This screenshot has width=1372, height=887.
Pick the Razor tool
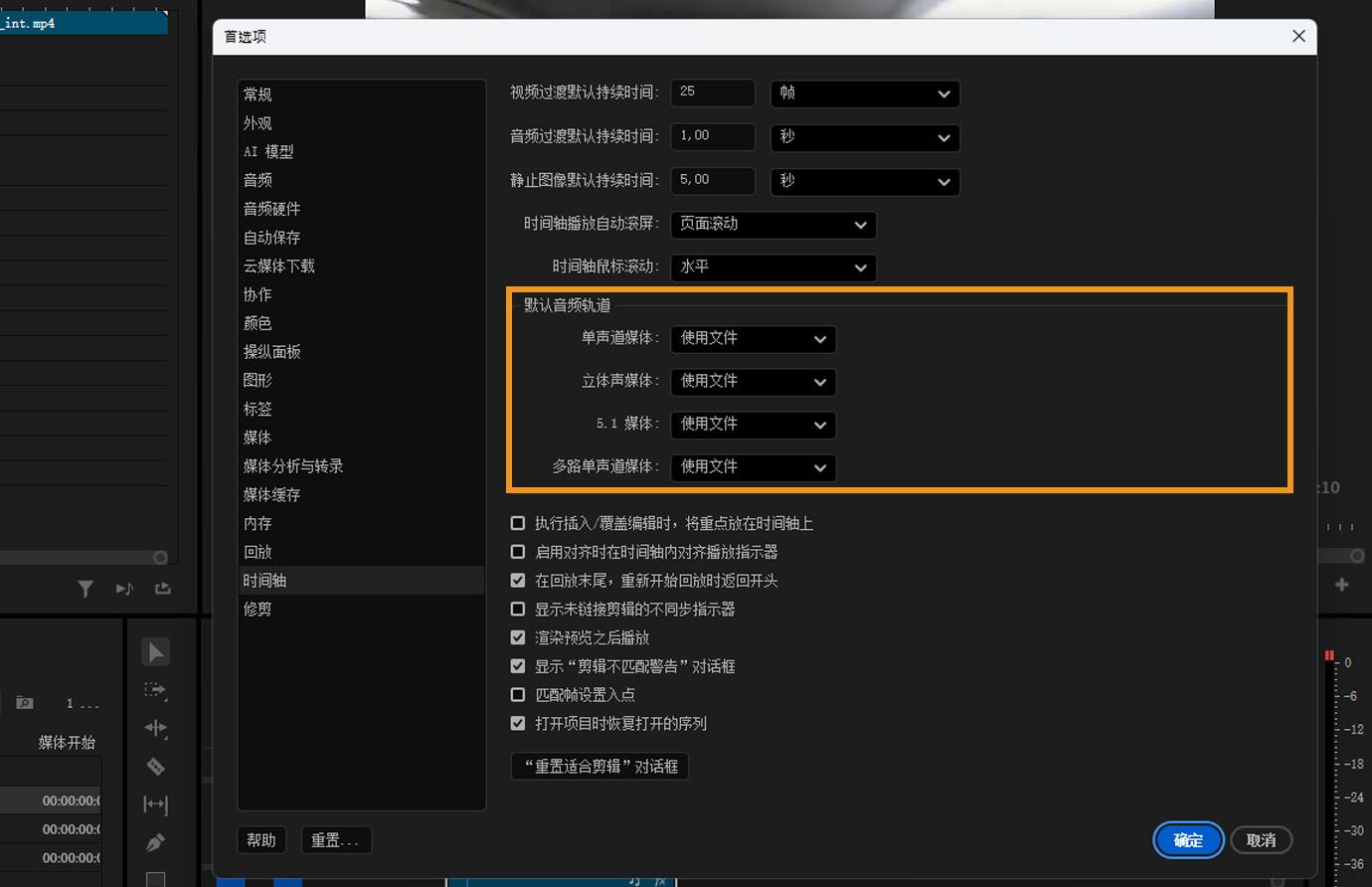click(155, 767)
